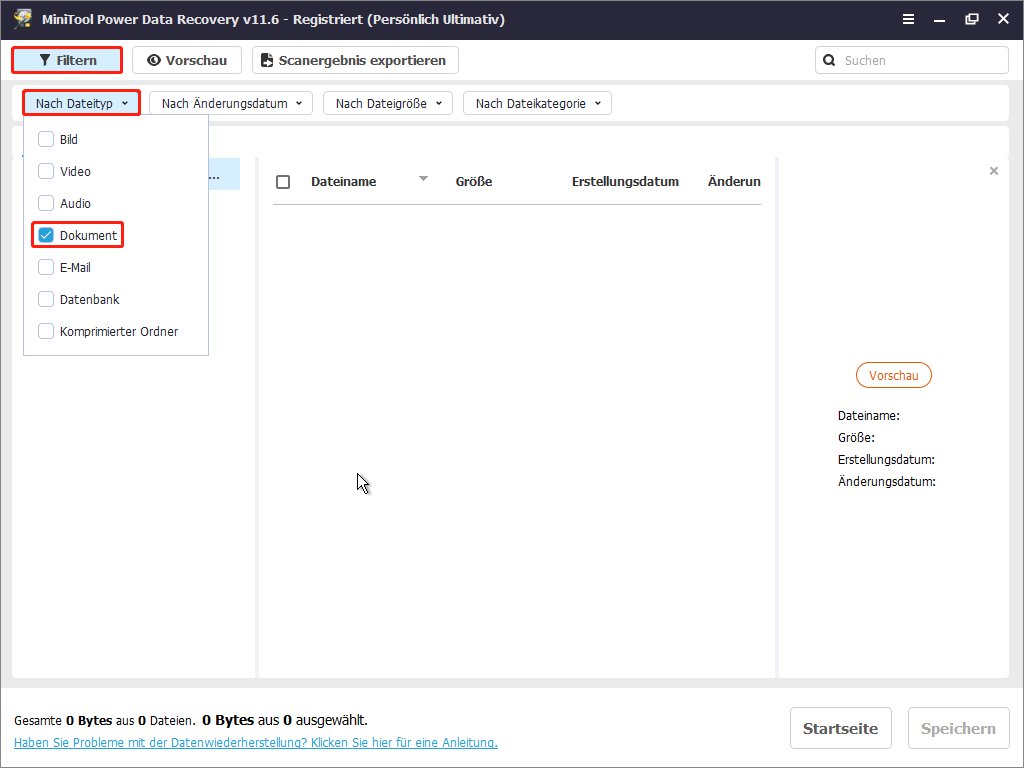The height and width of the screenshot is (768, 1024).
Task: Click the Dateiname sort arrow
Action: (x=423, y=178)
